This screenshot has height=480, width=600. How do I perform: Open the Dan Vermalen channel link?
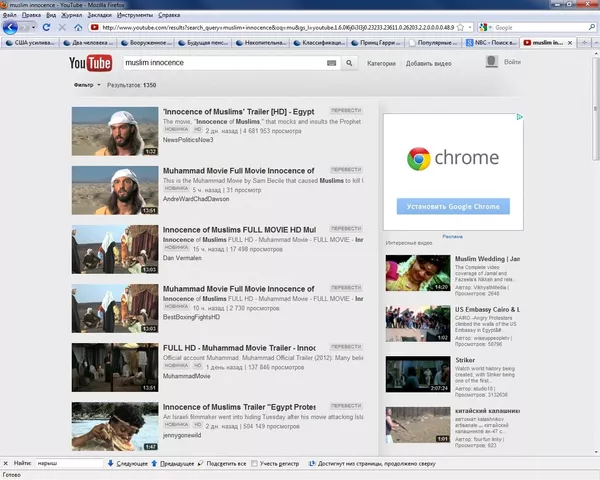click(182, 258)
